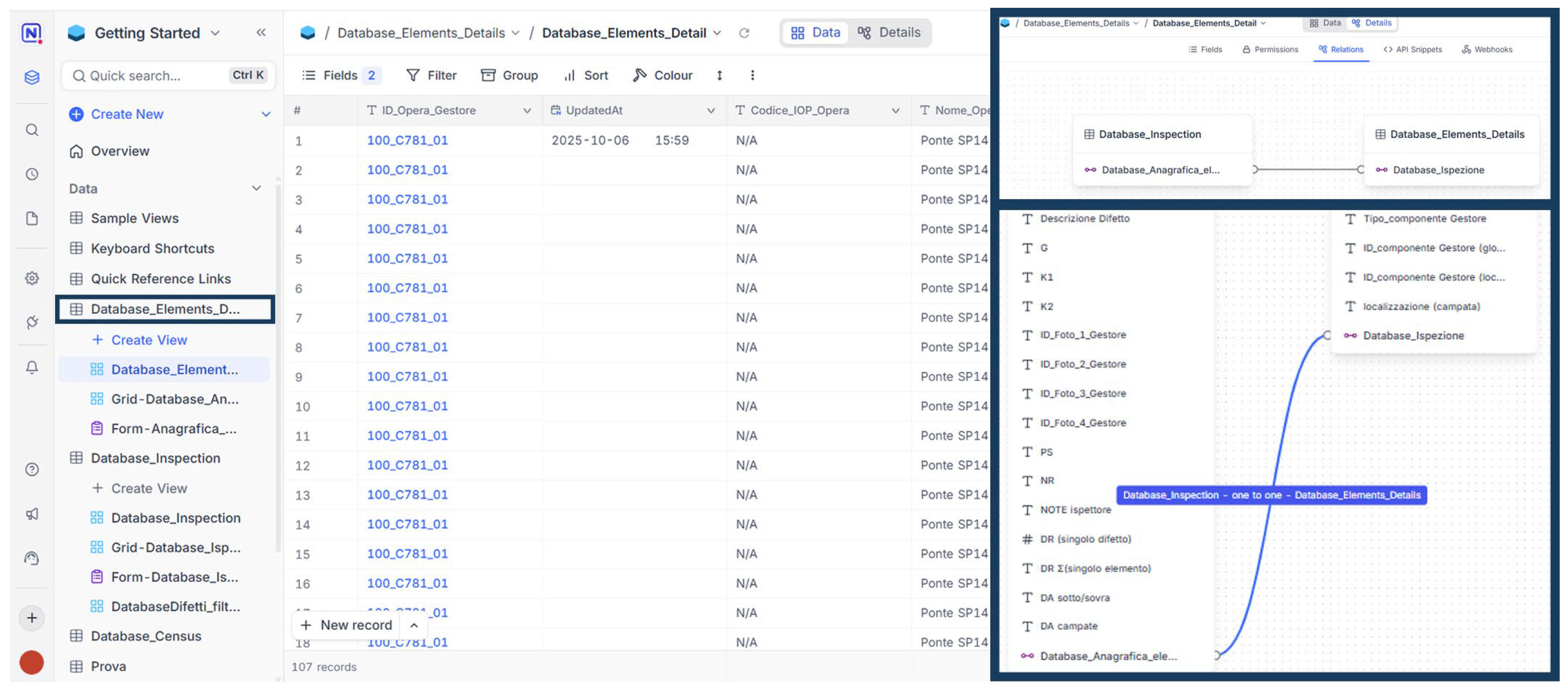The image size is (1568, 693).
Task: Click New record button
Action: 347,625
